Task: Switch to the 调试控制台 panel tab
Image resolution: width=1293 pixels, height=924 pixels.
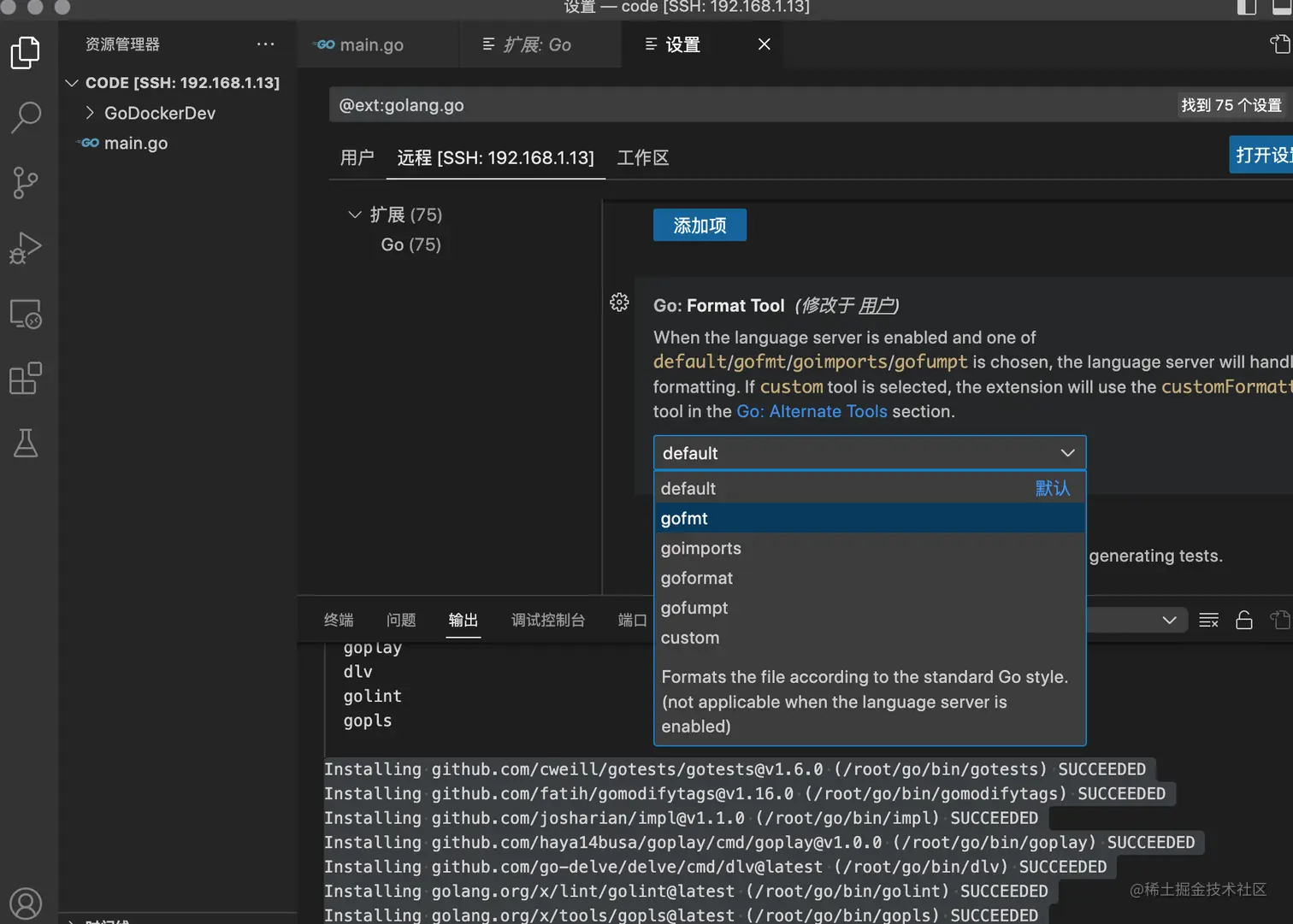Action: point(548,620)
